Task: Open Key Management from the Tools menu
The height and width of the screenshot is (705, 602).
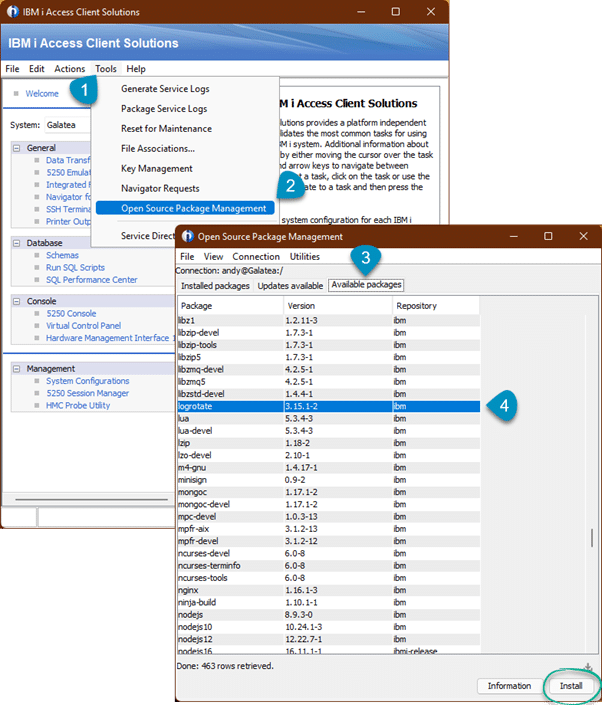Action: tap(156, 168)
